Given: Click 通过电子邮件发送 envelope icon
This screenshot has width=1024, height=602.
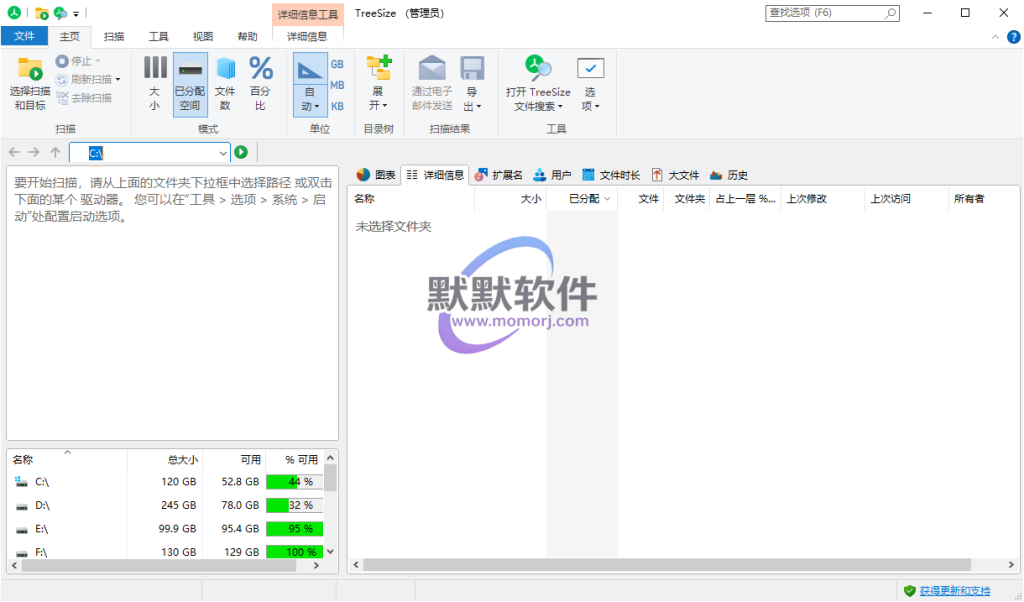Looking at the screenshot, I should click(x=432, y=69).
